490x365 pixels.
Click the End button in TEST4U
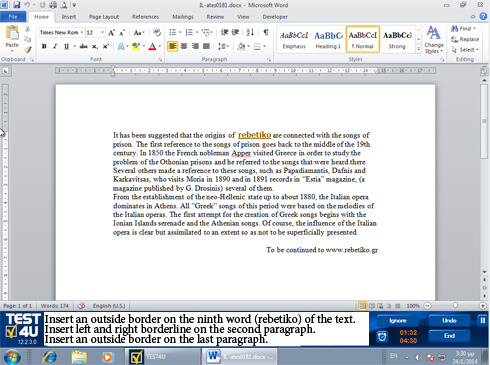[x=449, y=336]
